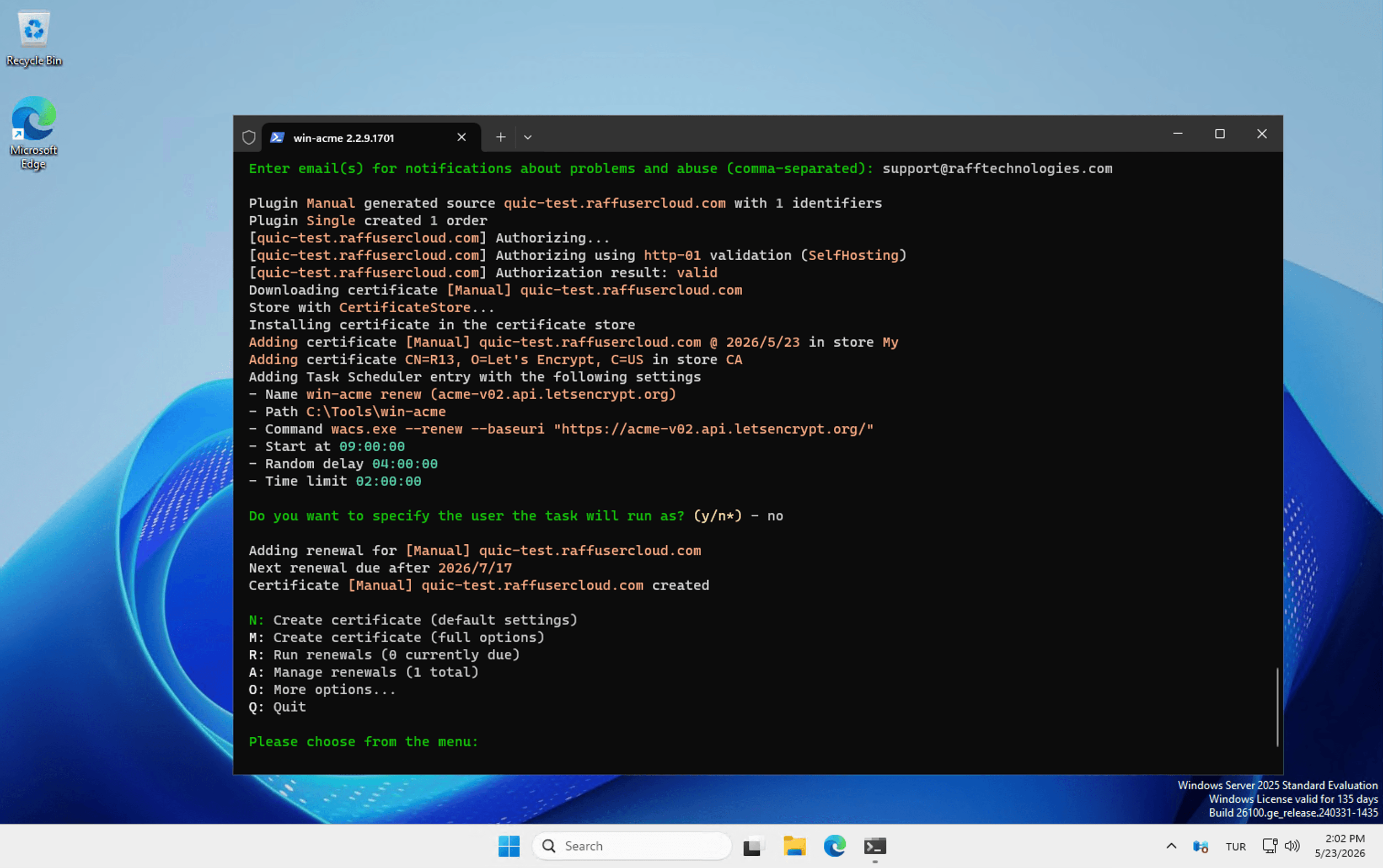Image resolution: width=1383 pixels, height=868 pixels.
Task: Select the win-acme 2.2.9.1701 tab
Action: click(371, 138)
